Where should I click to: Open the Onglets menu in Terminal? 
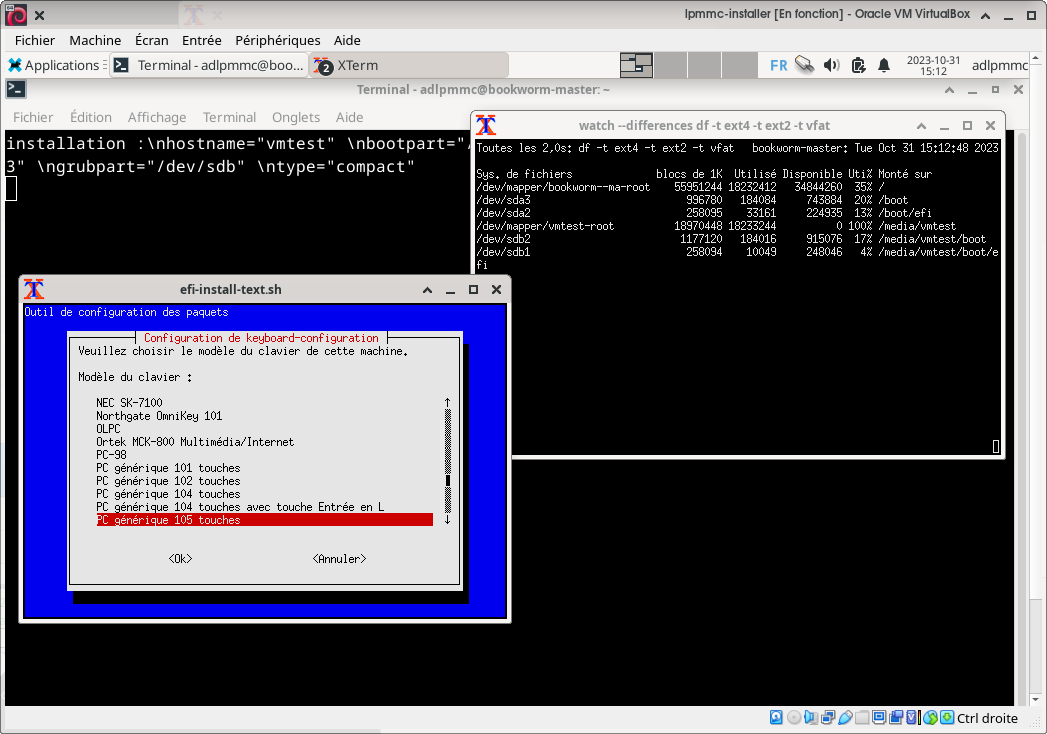296,117
